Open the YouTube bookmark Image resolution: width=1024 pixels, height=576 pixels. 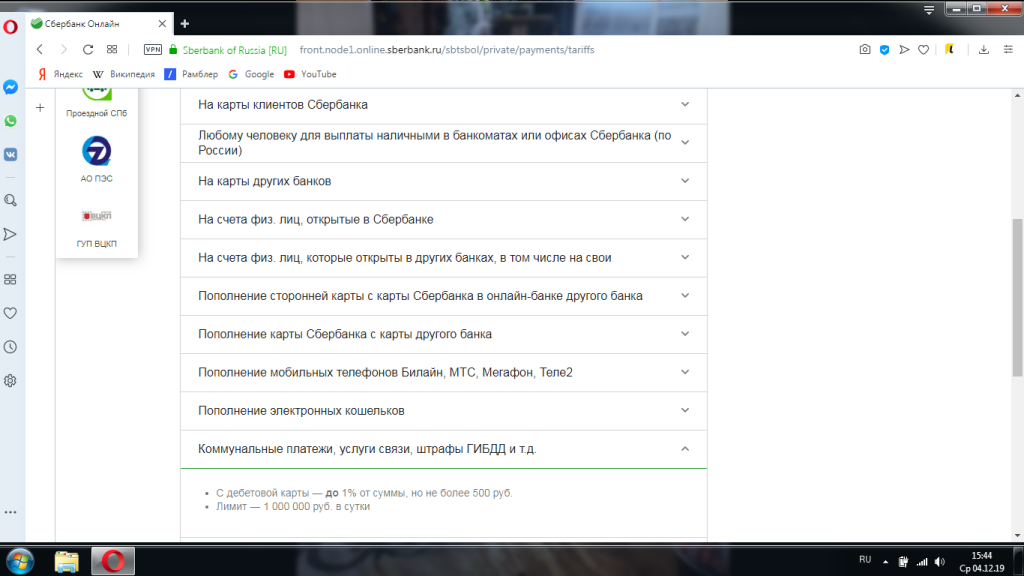tap(311, 74)
